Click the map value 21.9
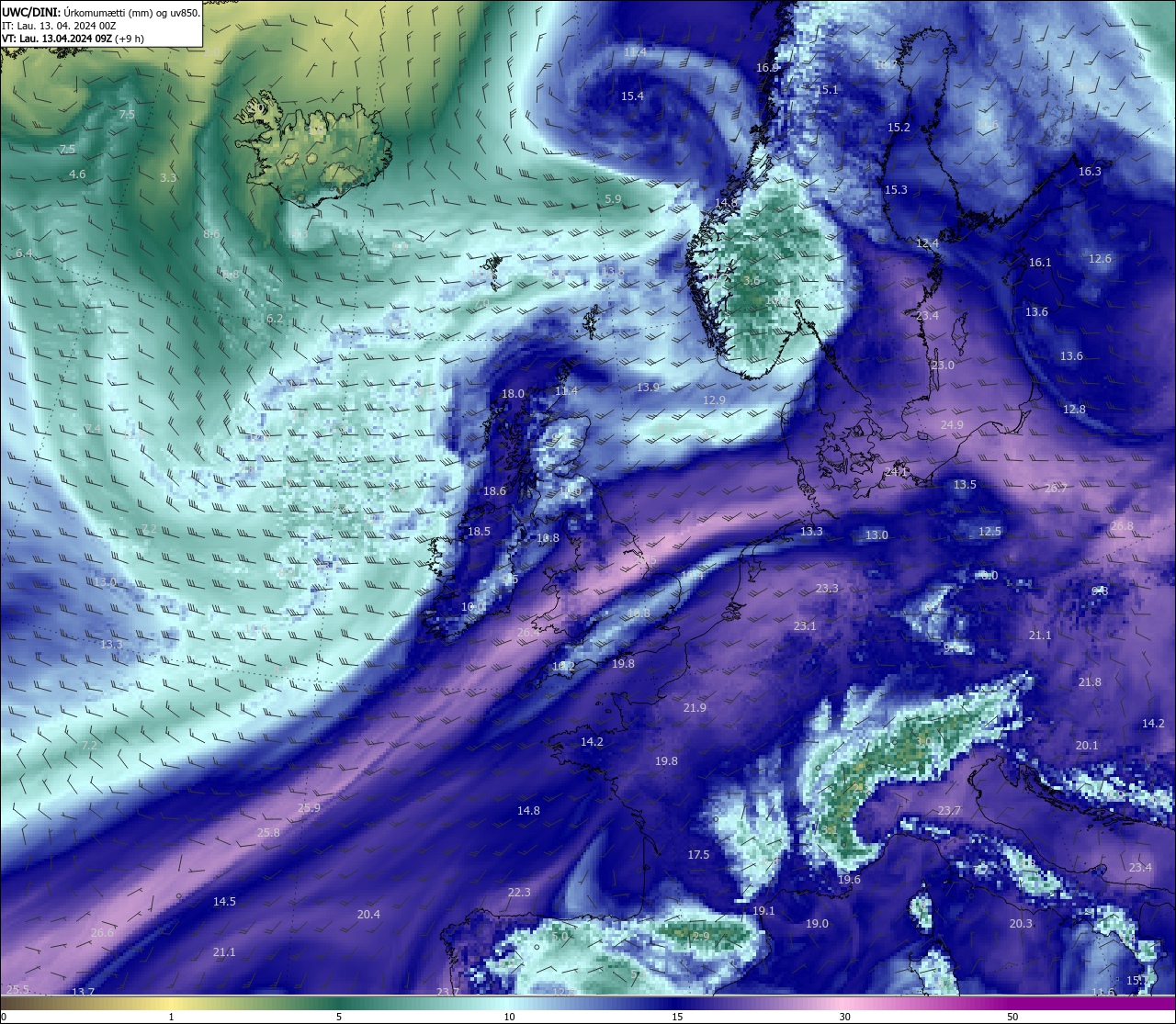Image resolution: width=1176 pixels, height=1024 pixels. point(695,708)
